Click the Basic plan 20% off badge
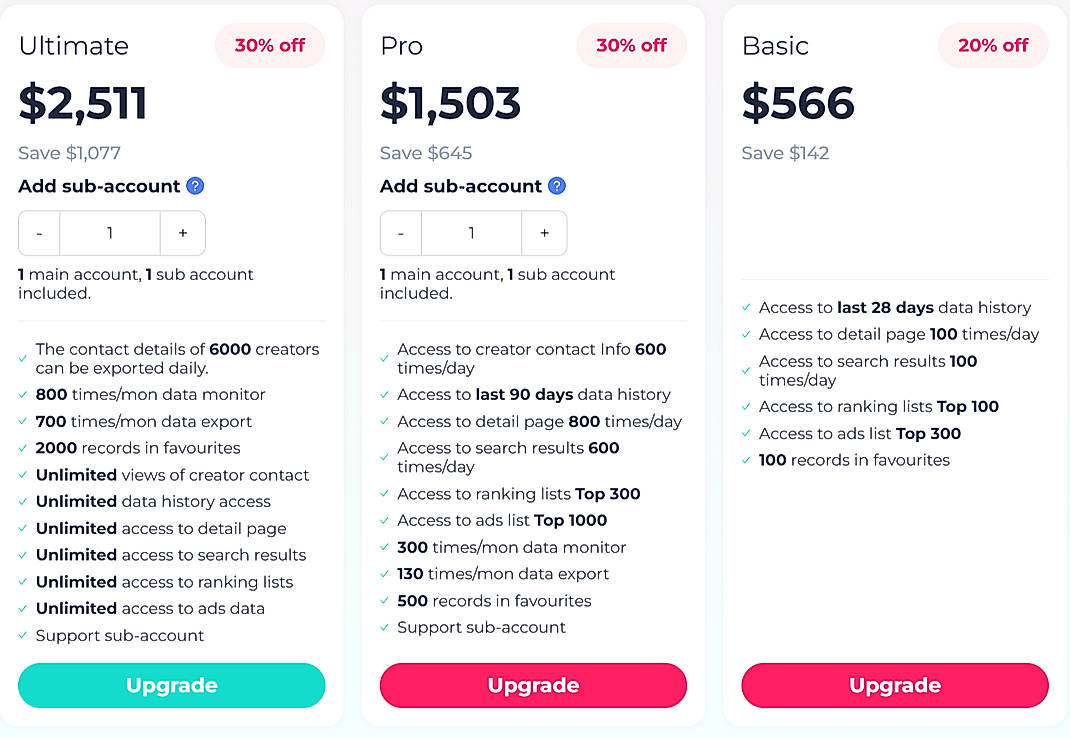Image resolution: width=1070 pixels, height=737 pixels. [x=993, y=46]
